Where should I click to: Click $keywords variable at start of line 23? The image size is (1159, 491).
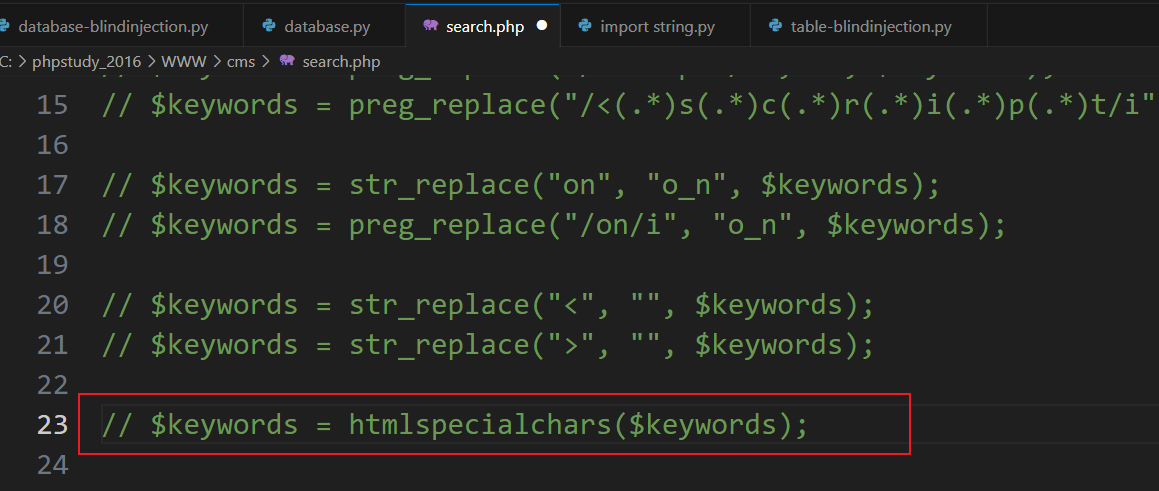pyautogui.click(x=224, y=424)
